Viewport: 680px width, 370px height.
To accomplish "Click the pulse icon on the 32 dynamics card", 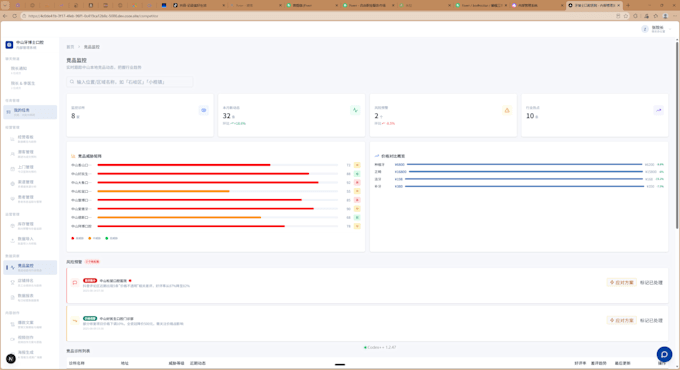I will click(x=355, y=110).
